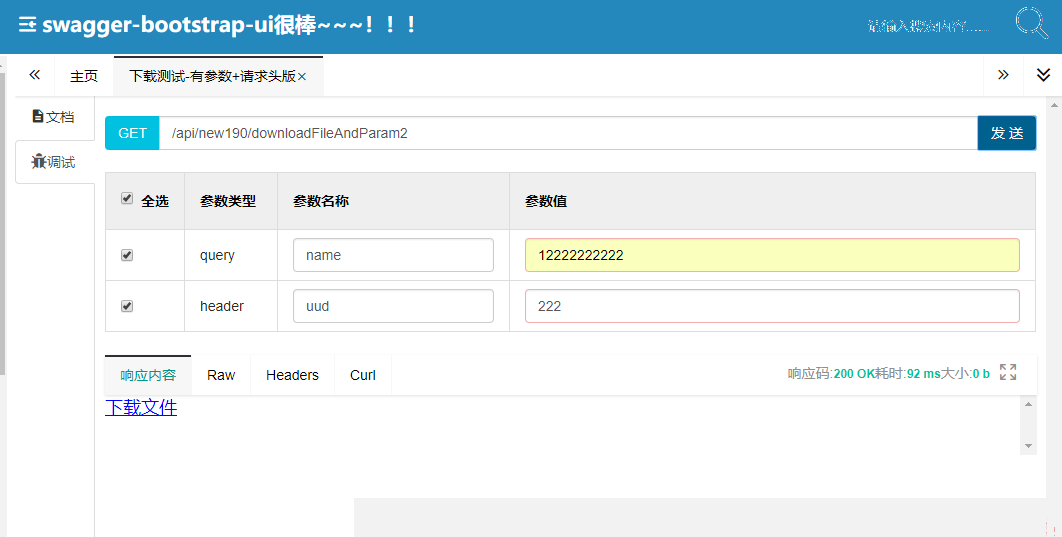This screenshot has height=537, width=1062.
Task: Toggle the query parameter row checkbox
Action: [127, 255]
